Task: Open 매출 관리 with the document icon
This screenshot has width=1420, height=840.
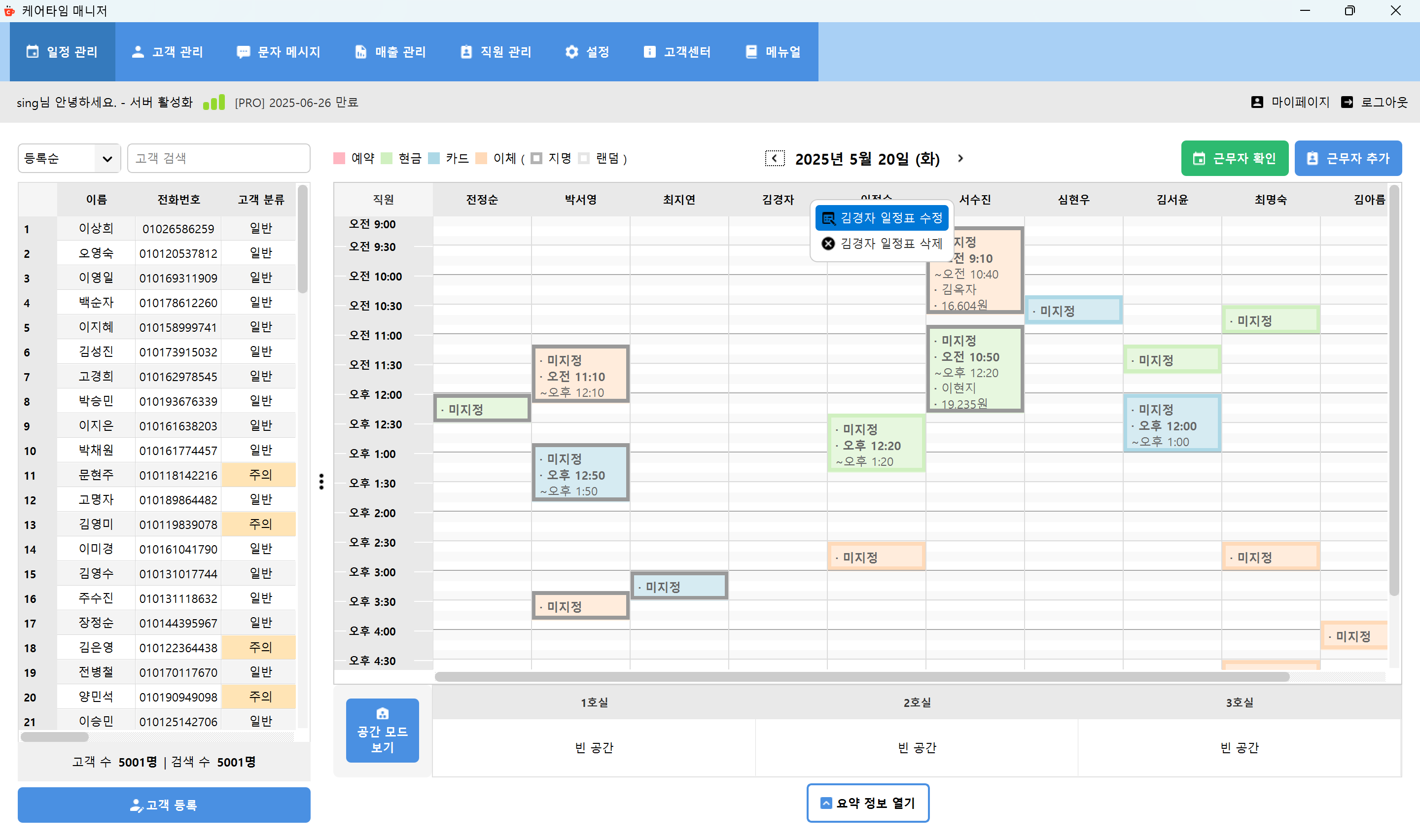Action: (360, 51)
